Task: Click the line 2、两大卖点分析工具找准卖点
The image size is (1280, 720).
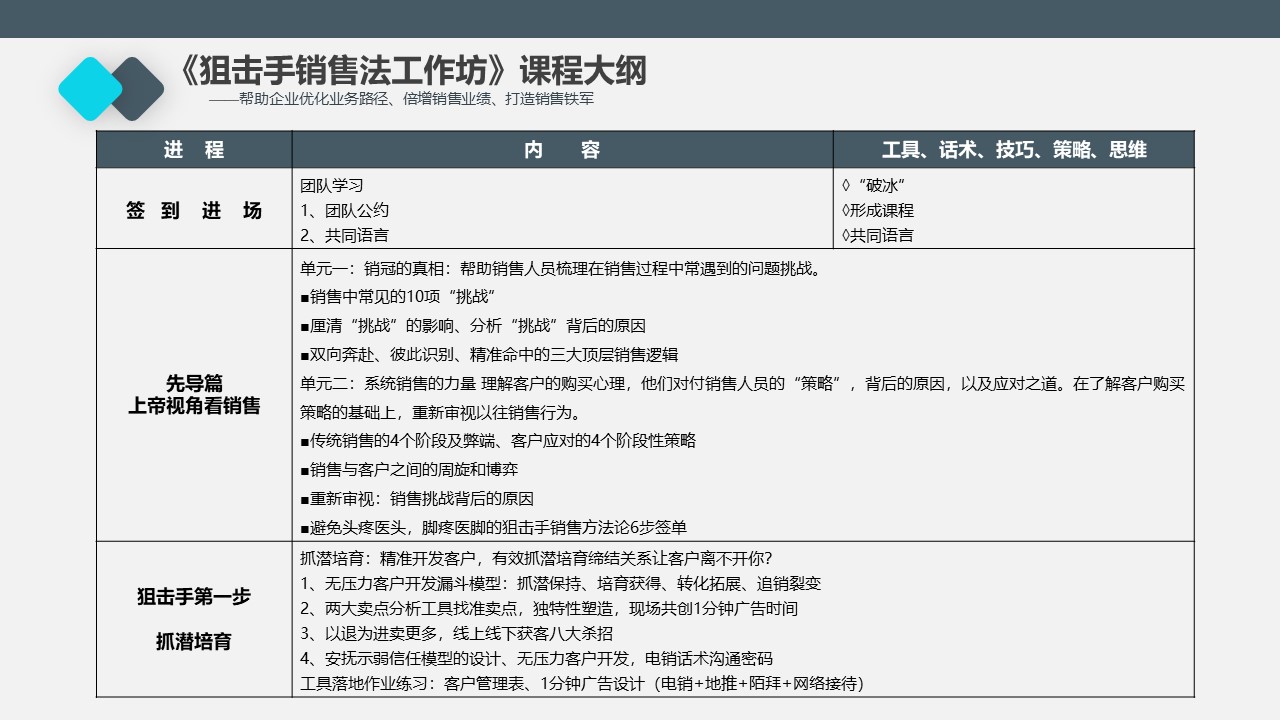Action: 549,608
